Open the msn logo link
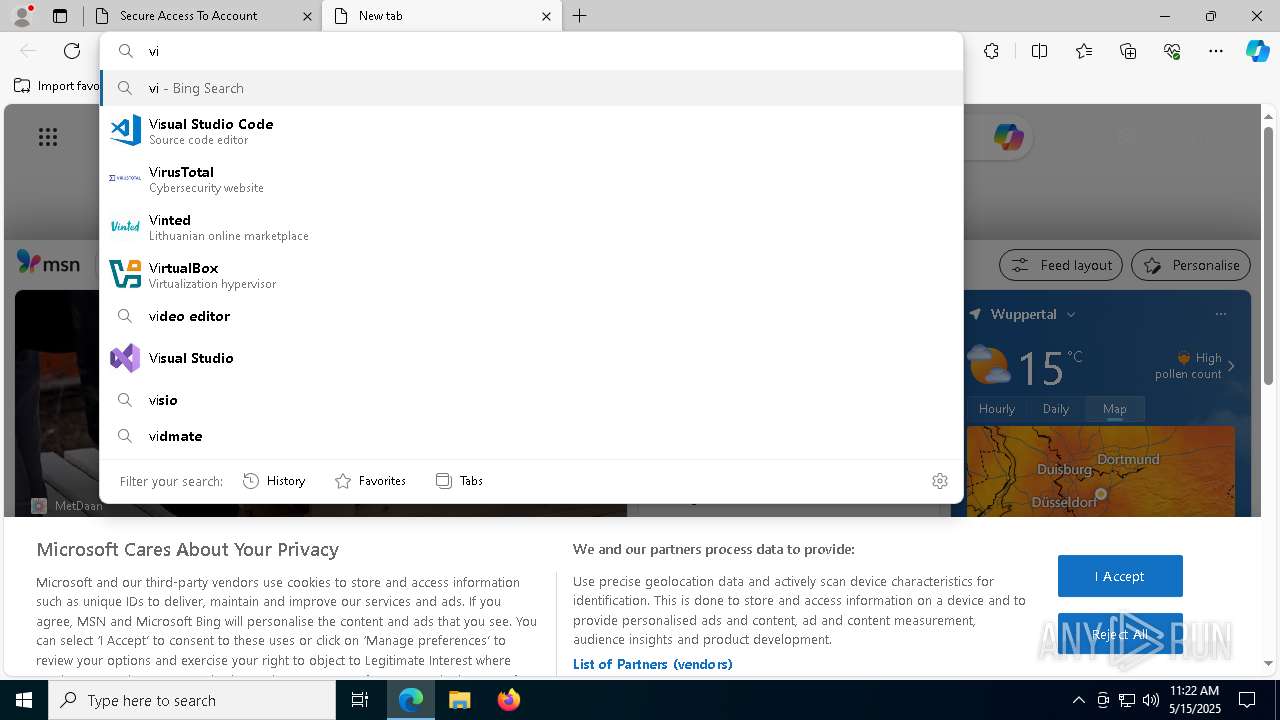 point(48,263)
